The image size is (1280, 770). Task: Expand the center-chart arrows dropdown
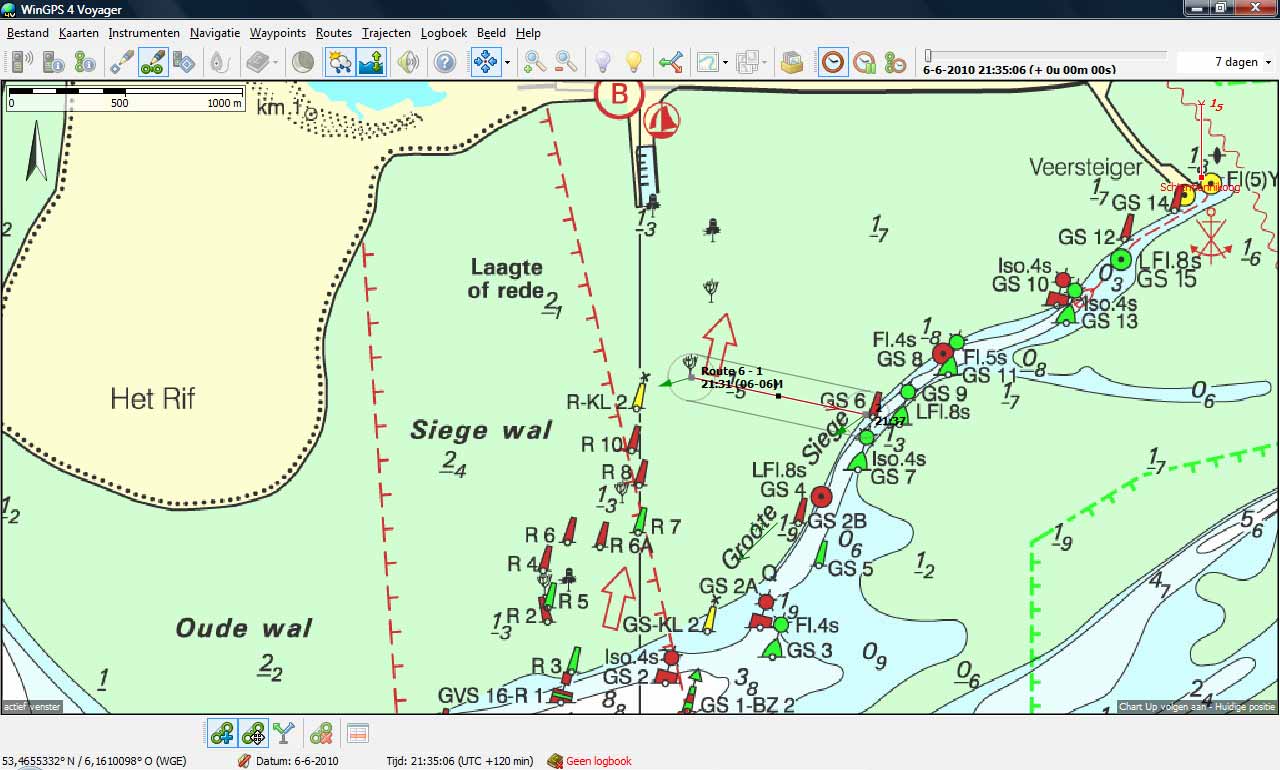(508, 62)
